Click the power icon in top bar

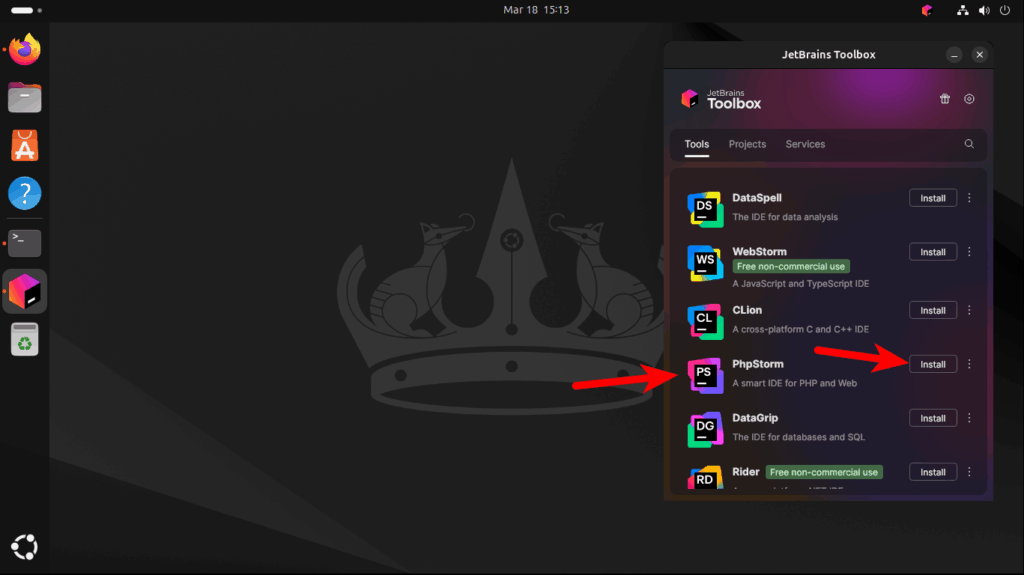pos(1005,10)
